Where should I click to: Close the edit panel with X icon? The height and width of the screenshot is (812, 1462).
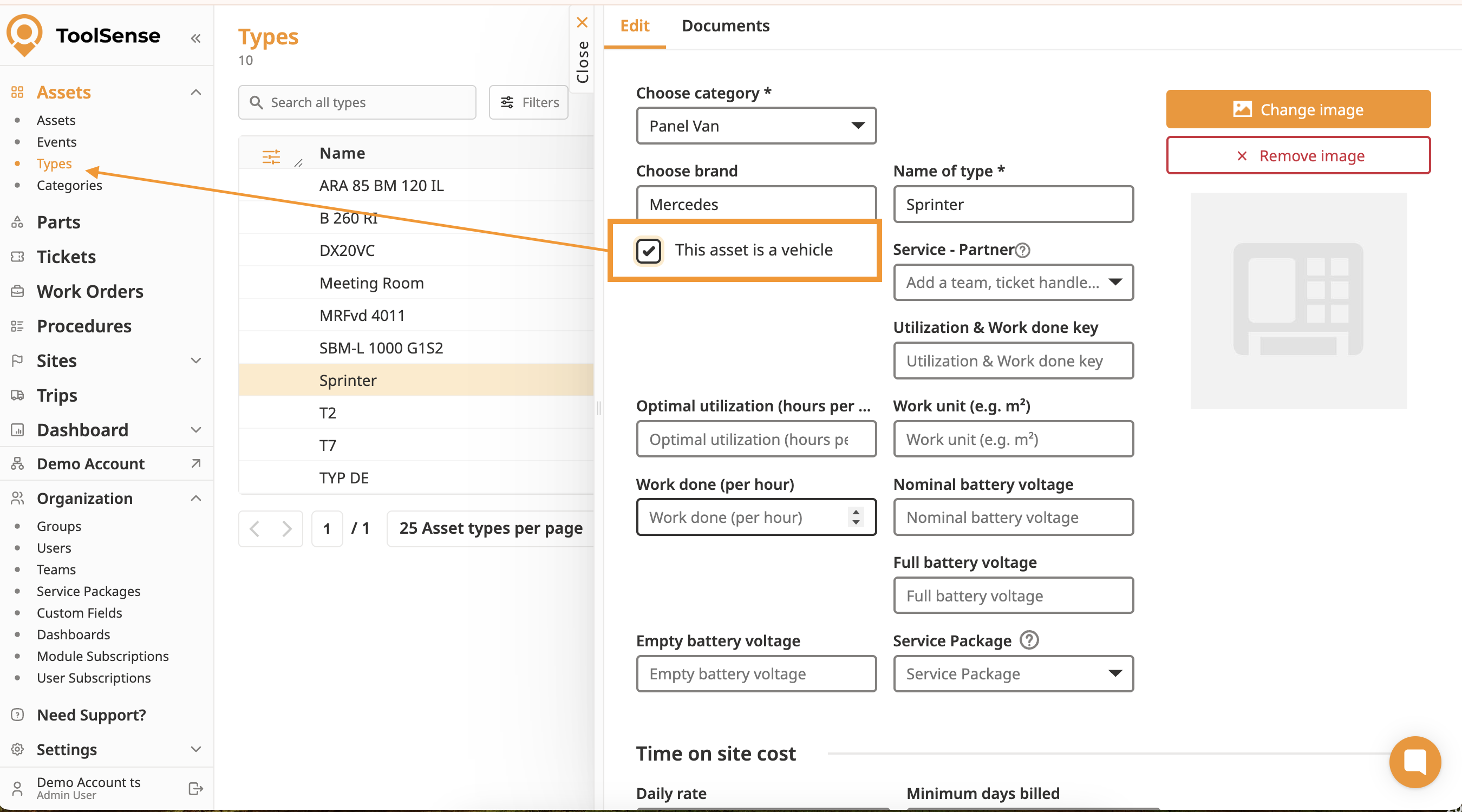pos(582,23)
